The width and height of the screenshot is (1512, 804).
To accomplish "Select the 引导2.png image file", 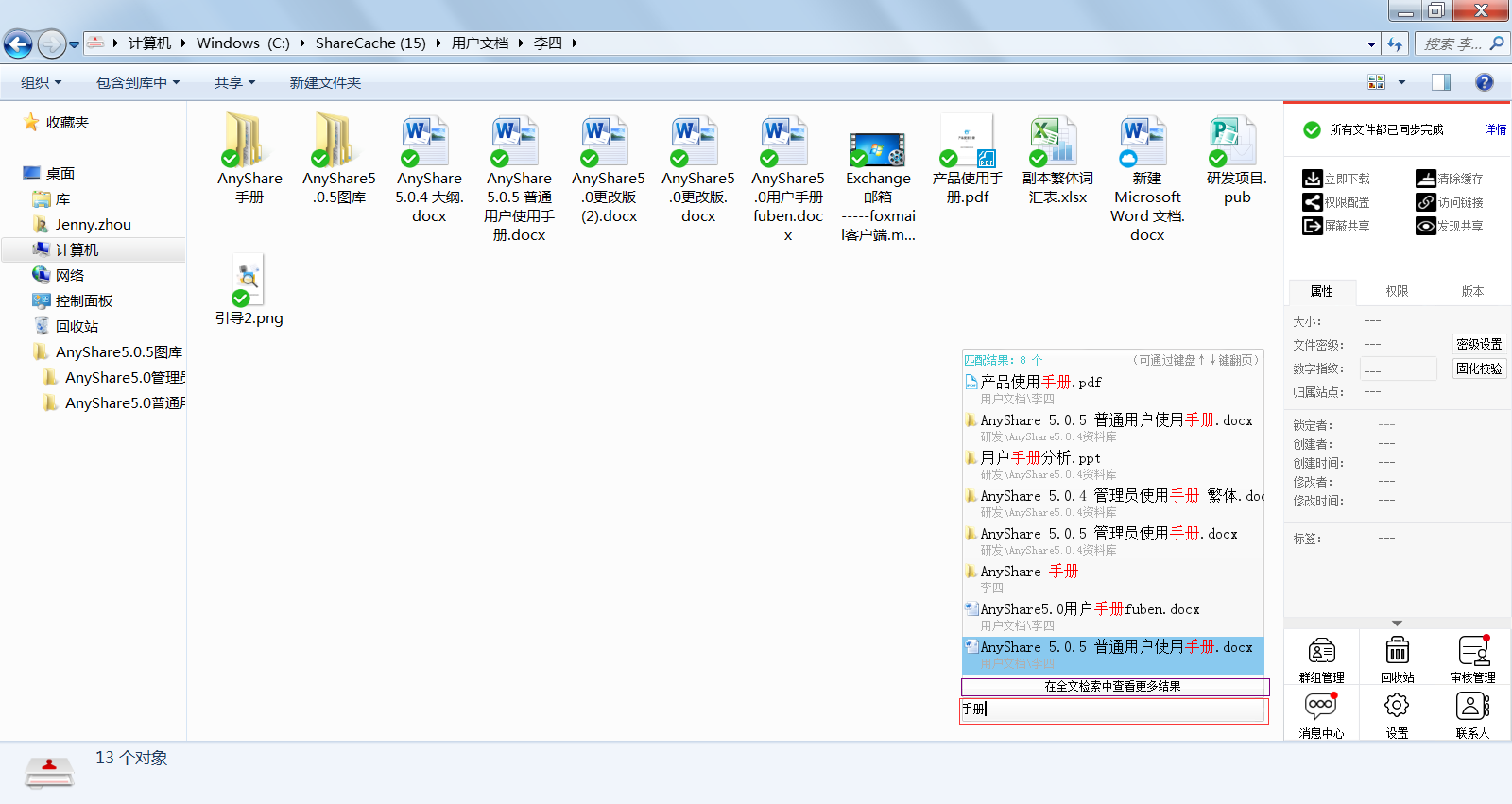I will 249,290.
